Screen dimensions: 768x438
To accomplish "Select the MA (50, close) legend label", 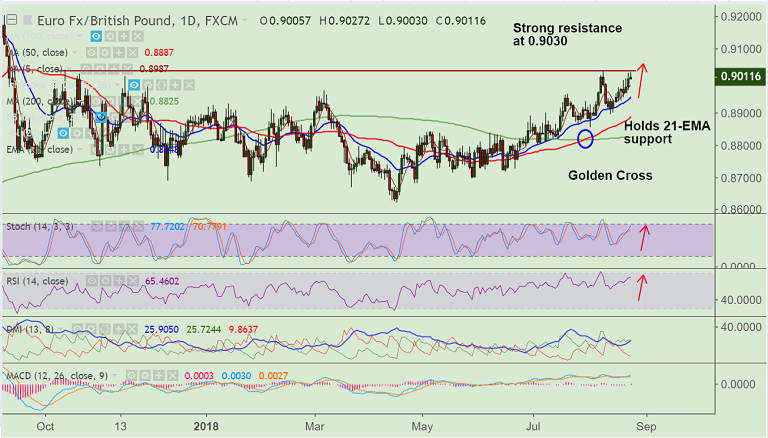I will coord(37,52).
